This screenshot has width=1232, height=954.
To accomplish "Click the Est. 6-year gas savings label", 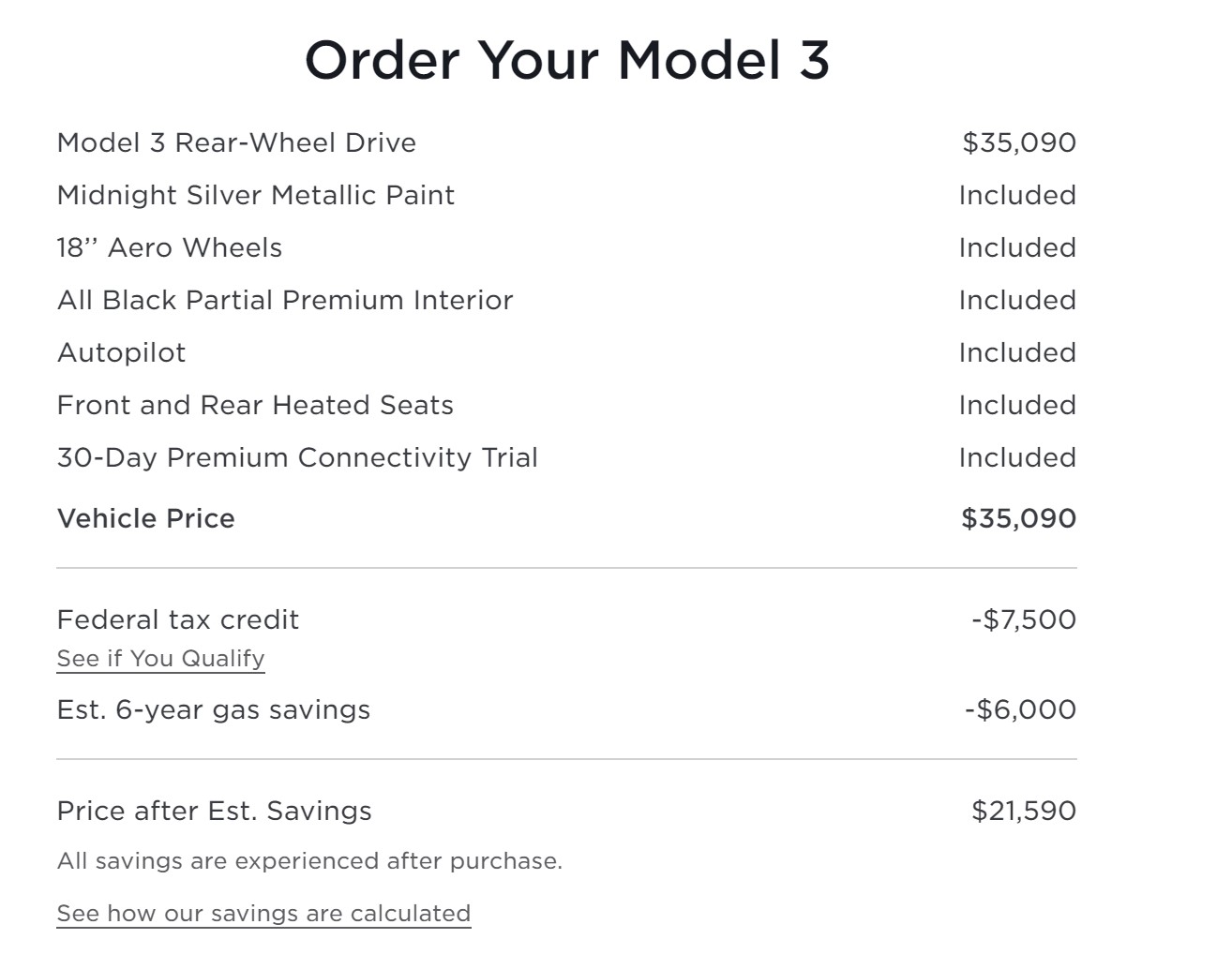I will (214, 709).
